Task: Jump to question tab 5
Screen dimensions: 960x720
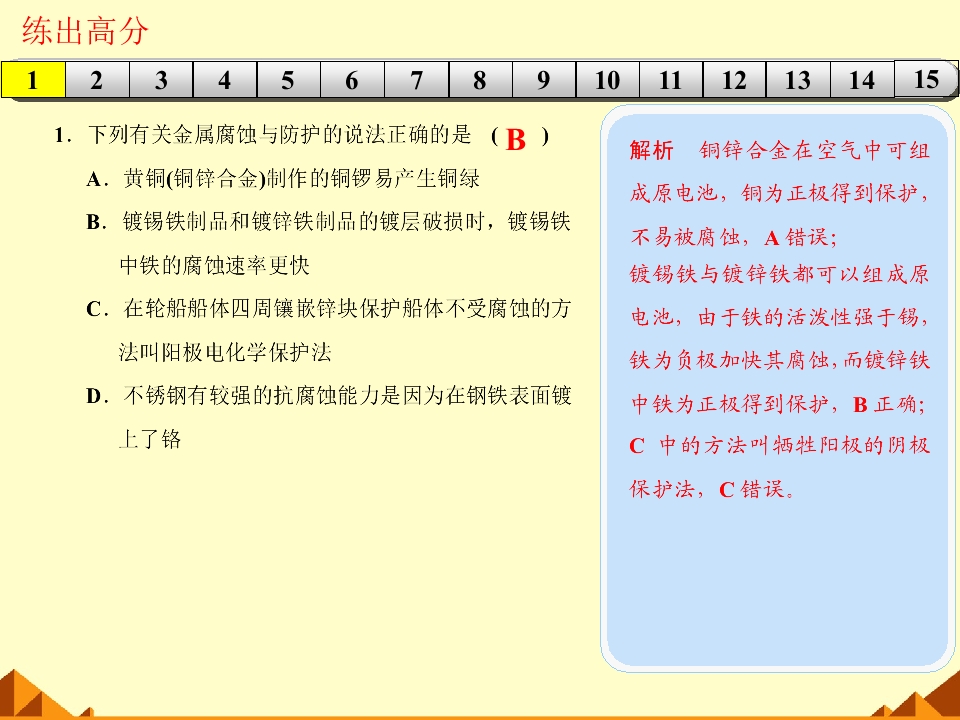Action: coord(288,80)
